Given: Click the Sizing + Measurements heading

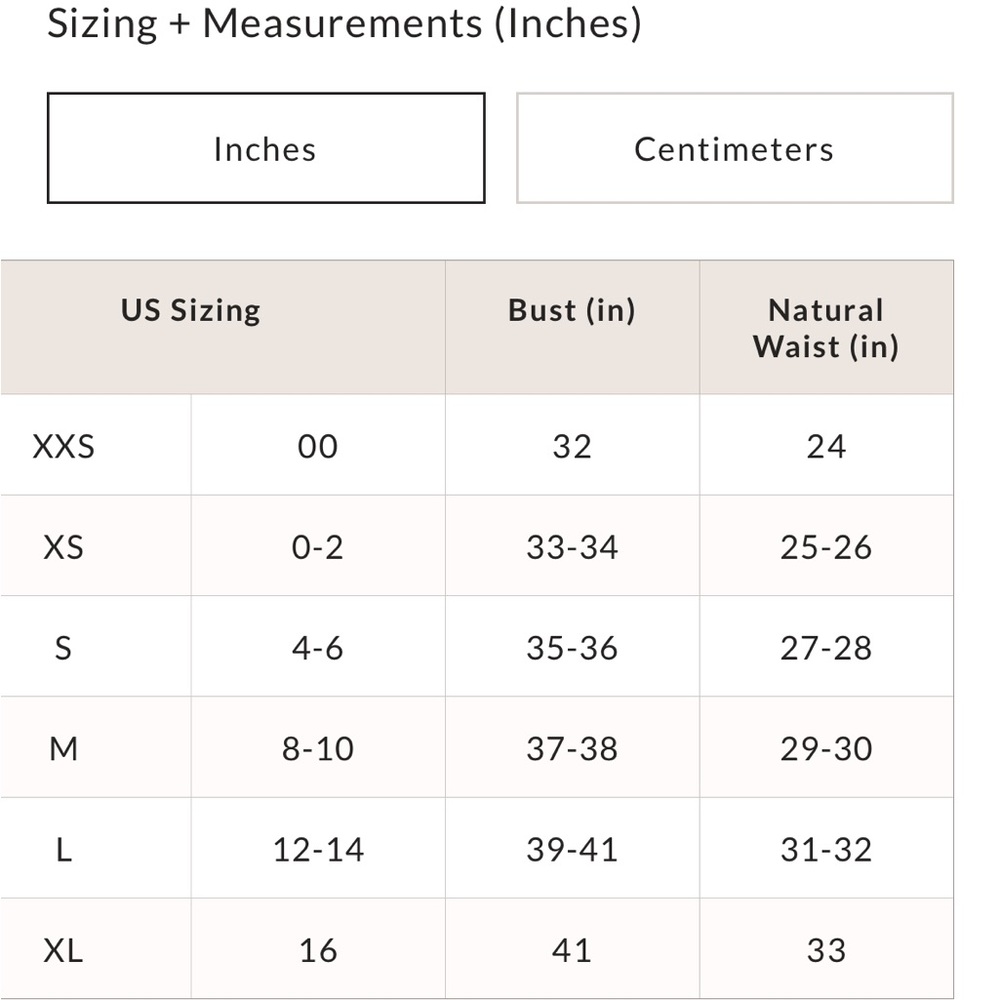Looking at the screenshot, I should pyautogui.click(x=344, y=24).
